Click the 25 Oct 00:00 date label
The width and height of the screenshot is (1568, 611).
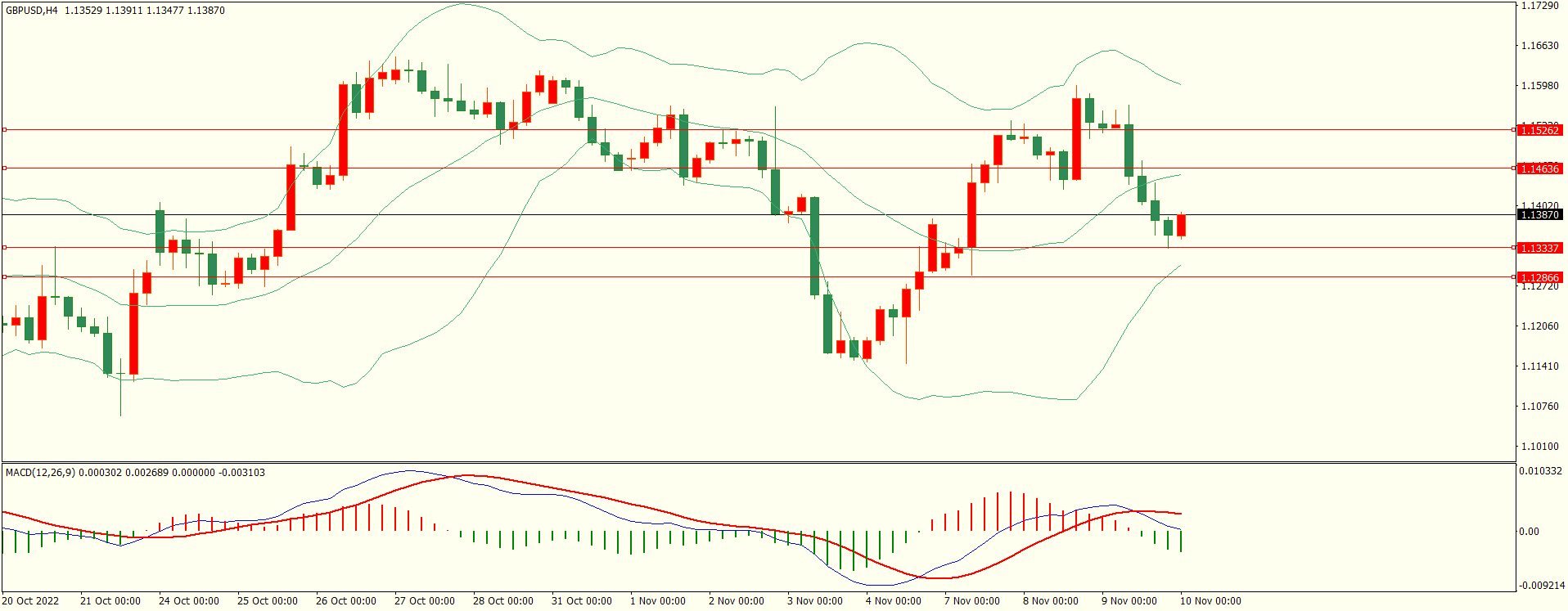click(x=268, y=601)
